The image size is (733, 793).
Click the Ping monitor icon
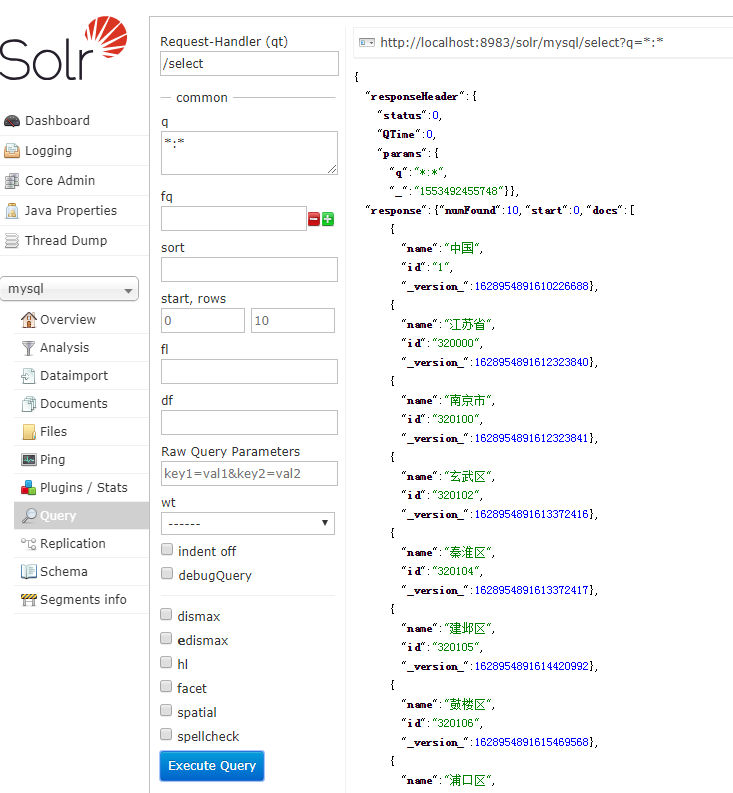(29, 460)
